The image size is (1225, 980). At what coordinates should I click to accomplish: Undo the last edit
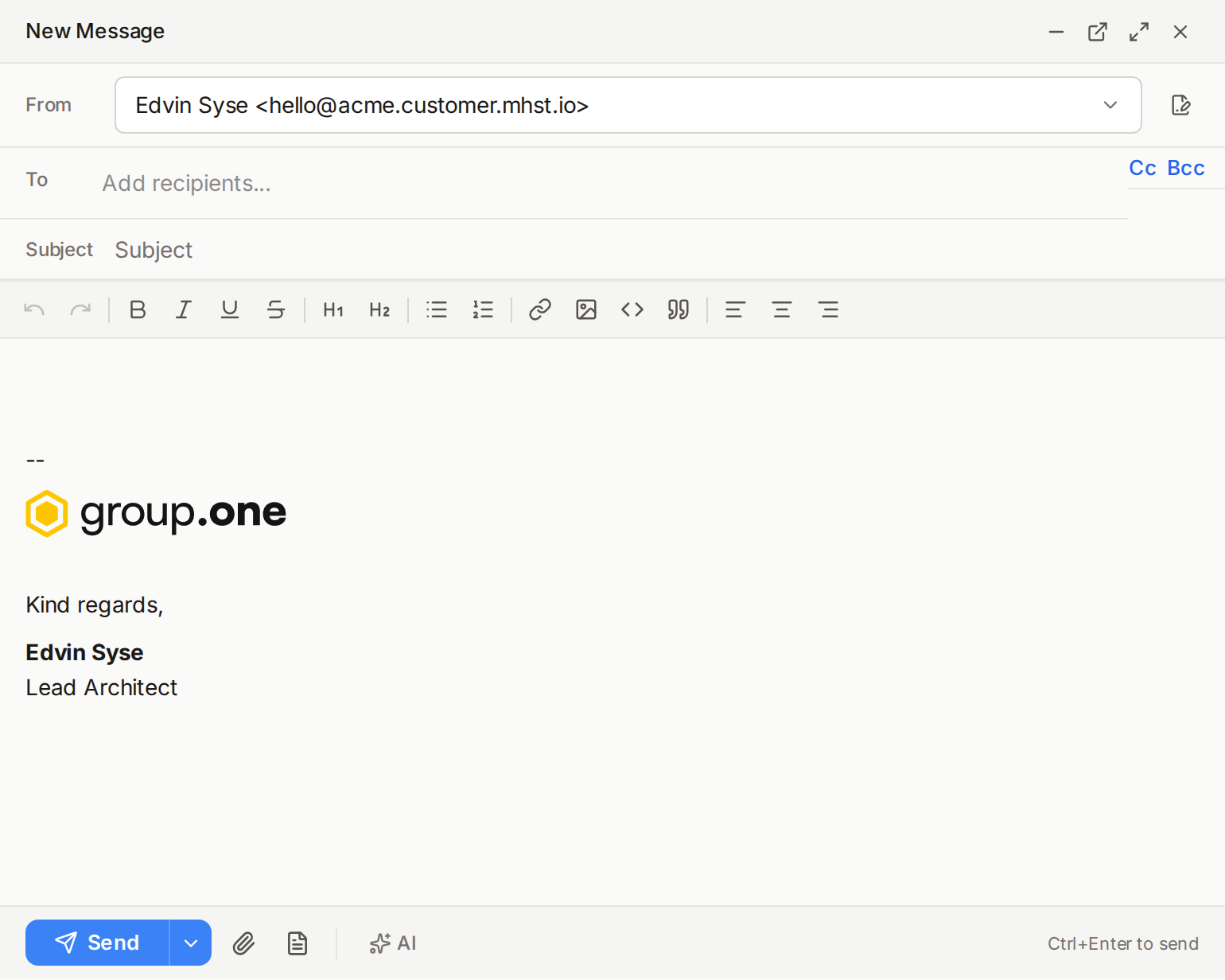pyautogui.click(x=33, y=309)
